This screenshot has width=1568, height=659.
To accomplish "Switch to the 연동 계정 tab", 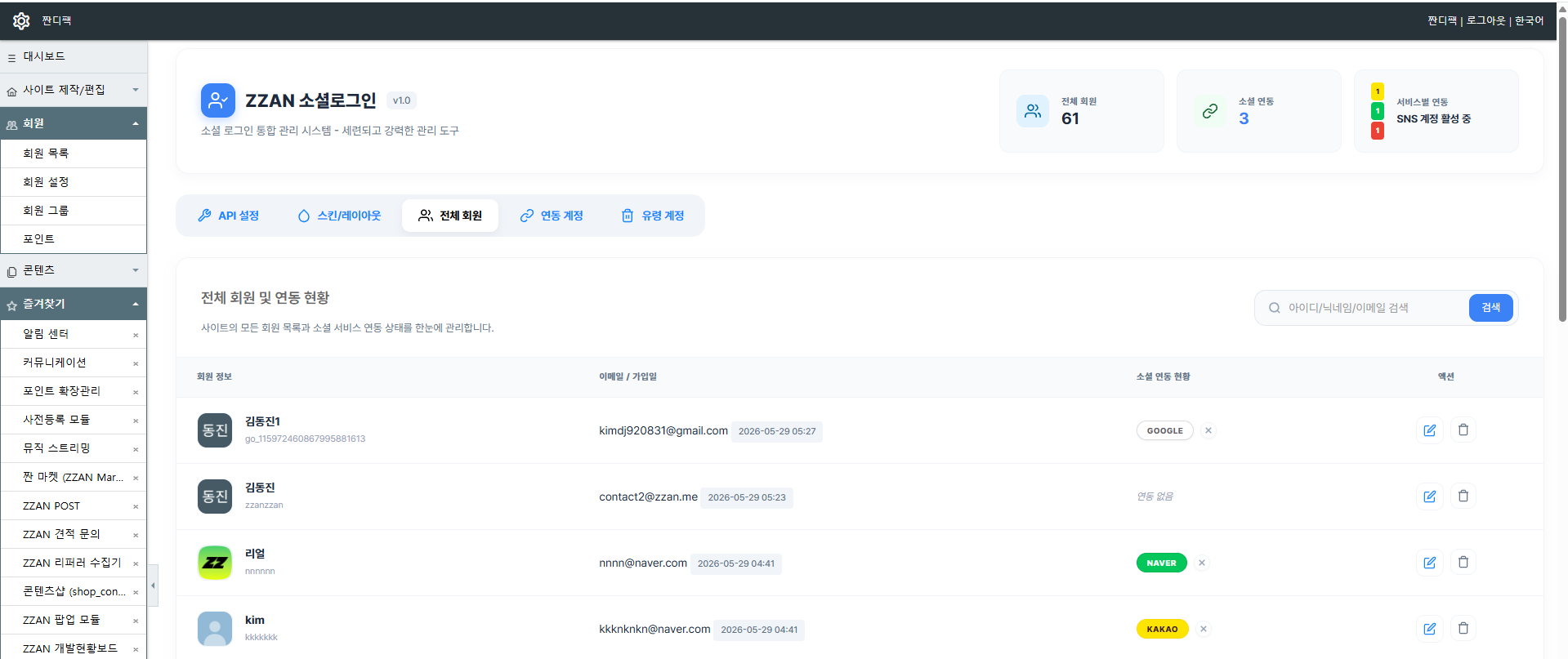I will click(x=552, y=216).
